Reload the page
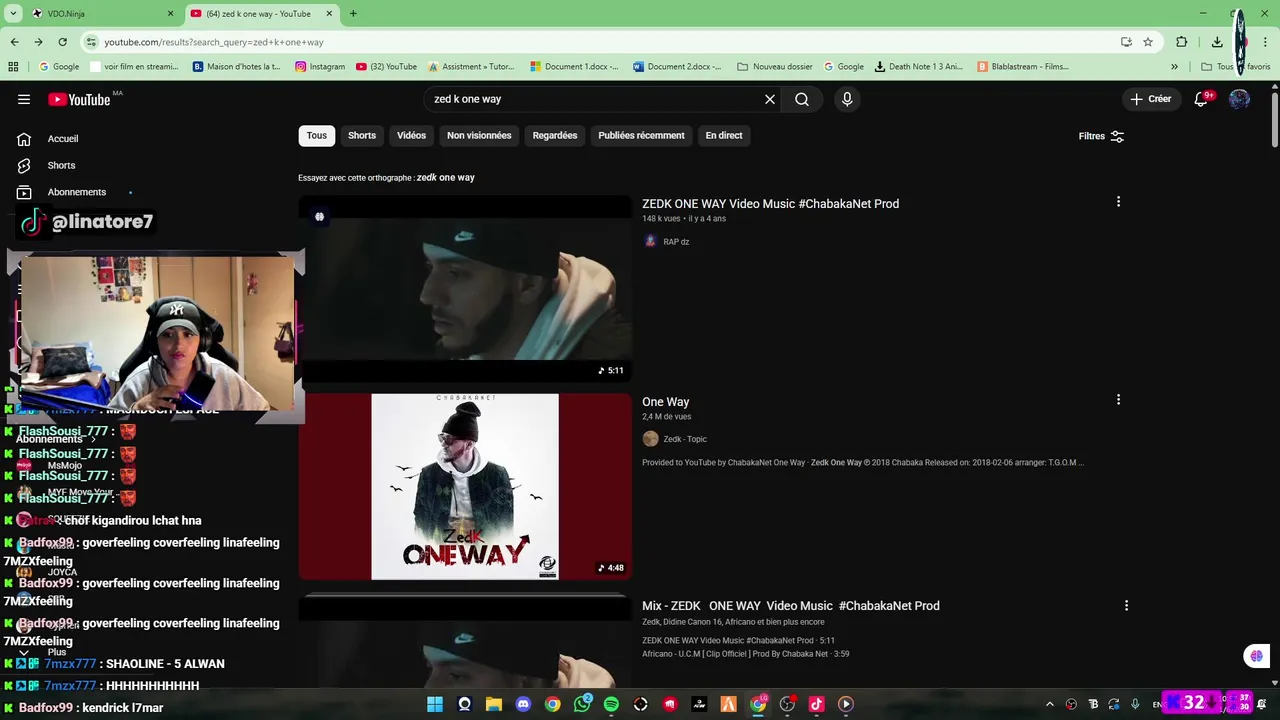The height and width of the screenshot is (720, 1280). (x=62, y=42)
